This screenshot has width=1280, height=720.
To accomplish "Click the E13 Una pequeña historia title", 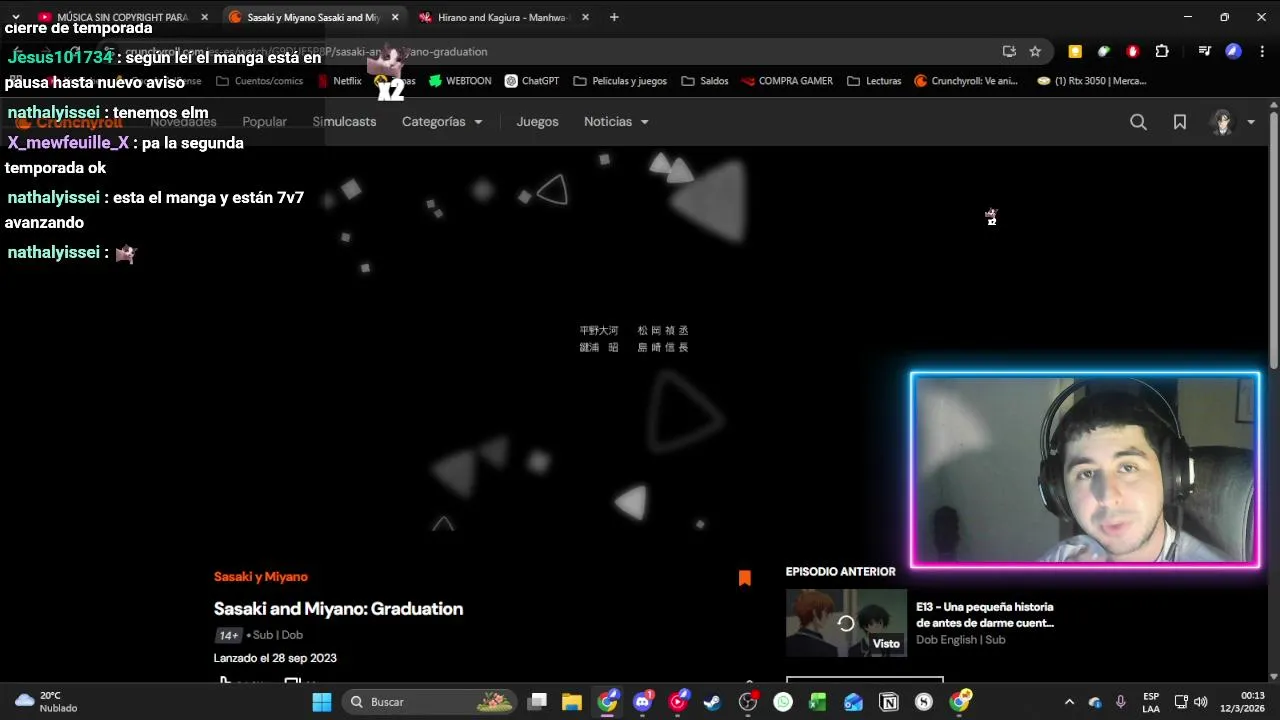I will (985, 615).
